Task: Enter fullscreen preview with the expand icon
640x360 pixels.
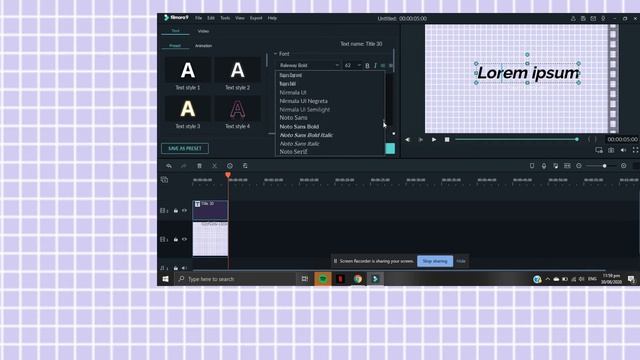Action: point(636,150)
